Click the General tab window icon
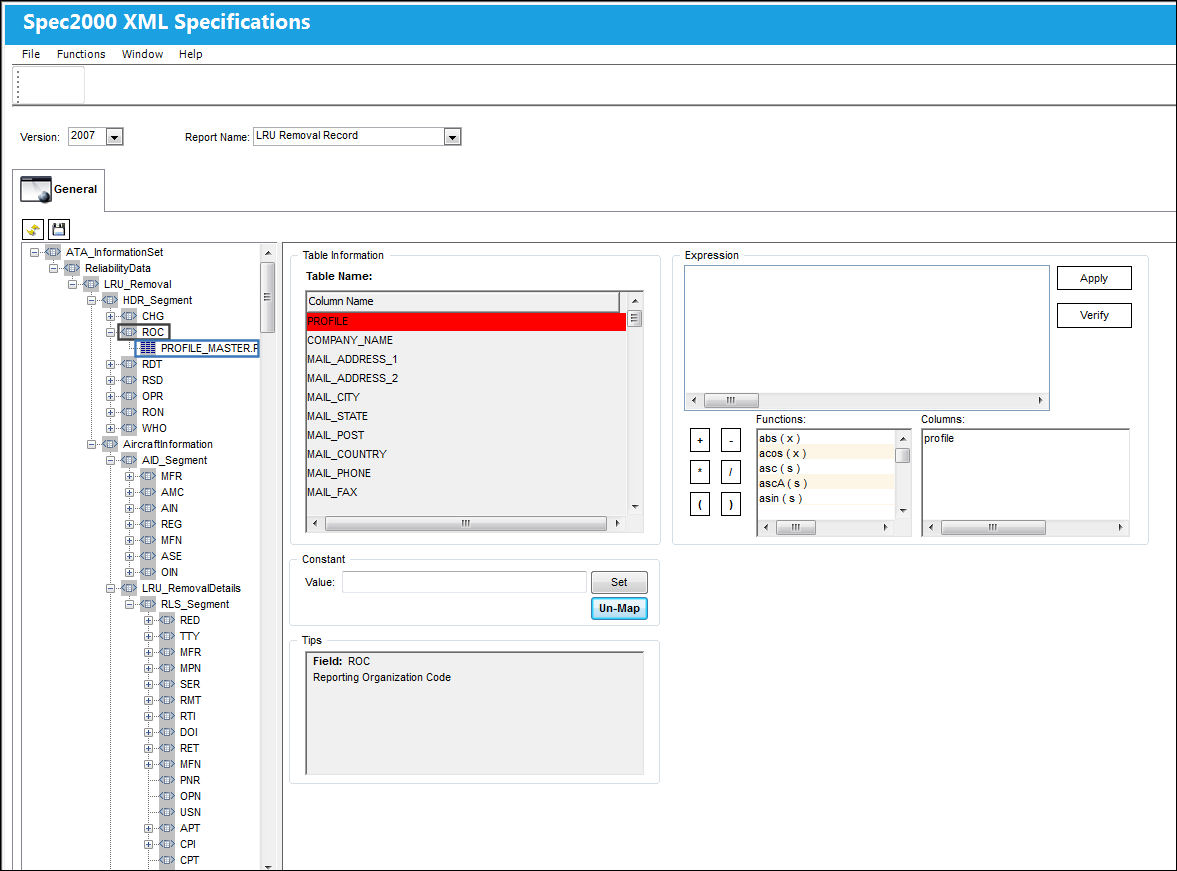This screenshot has width=1177, height=871. [x=36, y=189]
